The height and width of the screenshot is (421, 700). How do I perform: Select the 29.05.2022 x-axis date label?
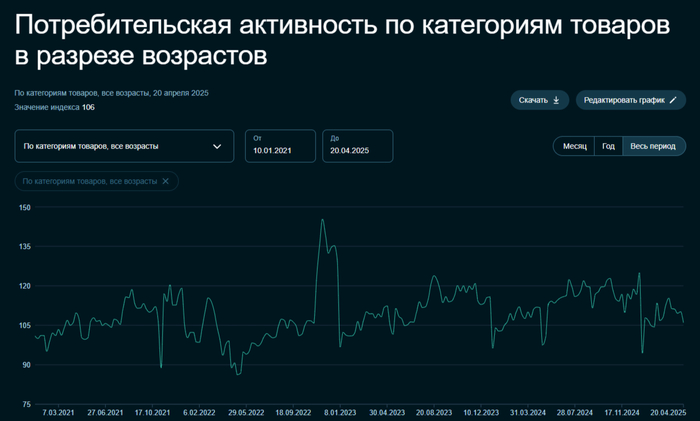[246, 412]
